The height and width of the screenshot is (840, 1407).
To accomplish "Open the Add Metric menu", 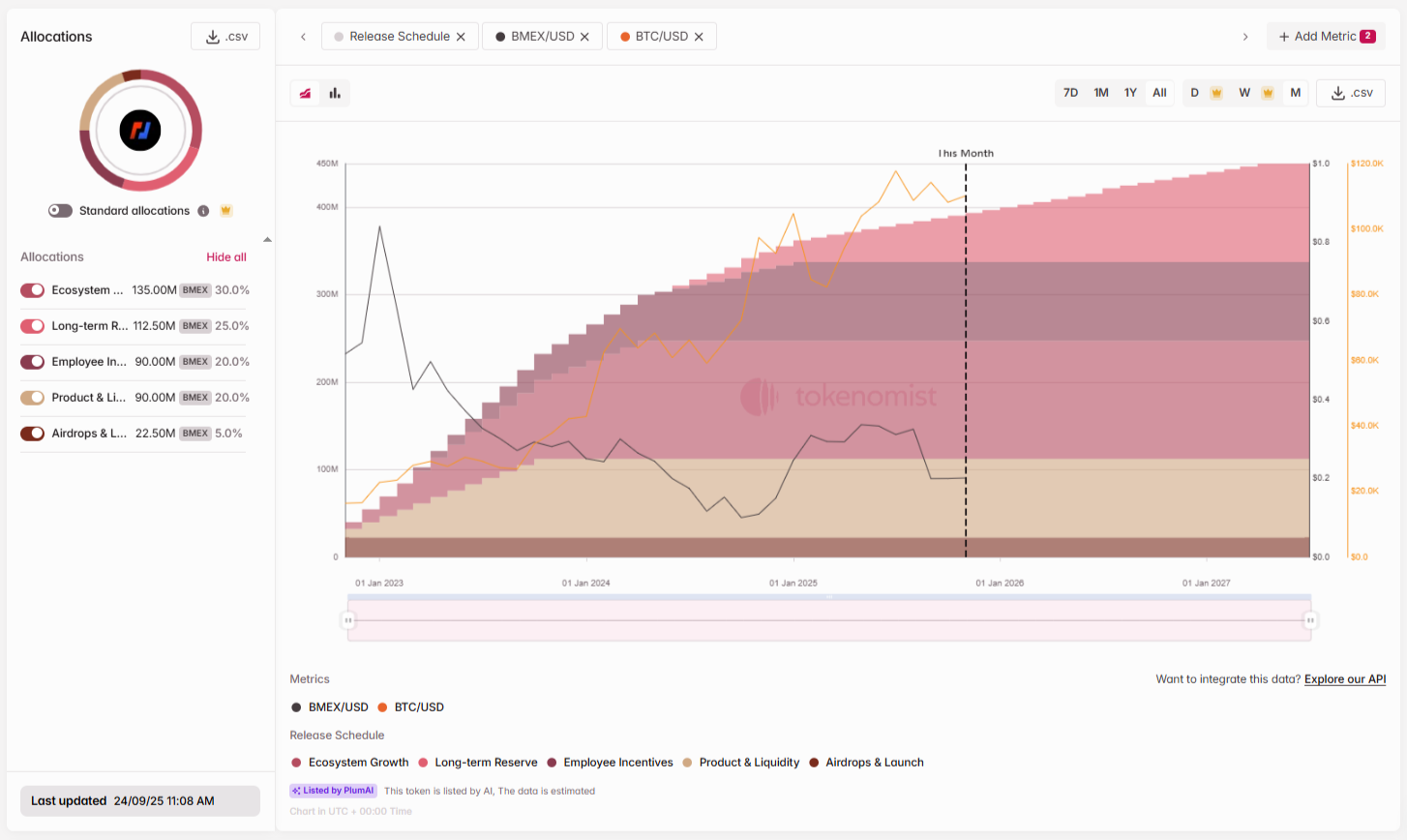I will pyautogui.click(x=1326, y=37).
